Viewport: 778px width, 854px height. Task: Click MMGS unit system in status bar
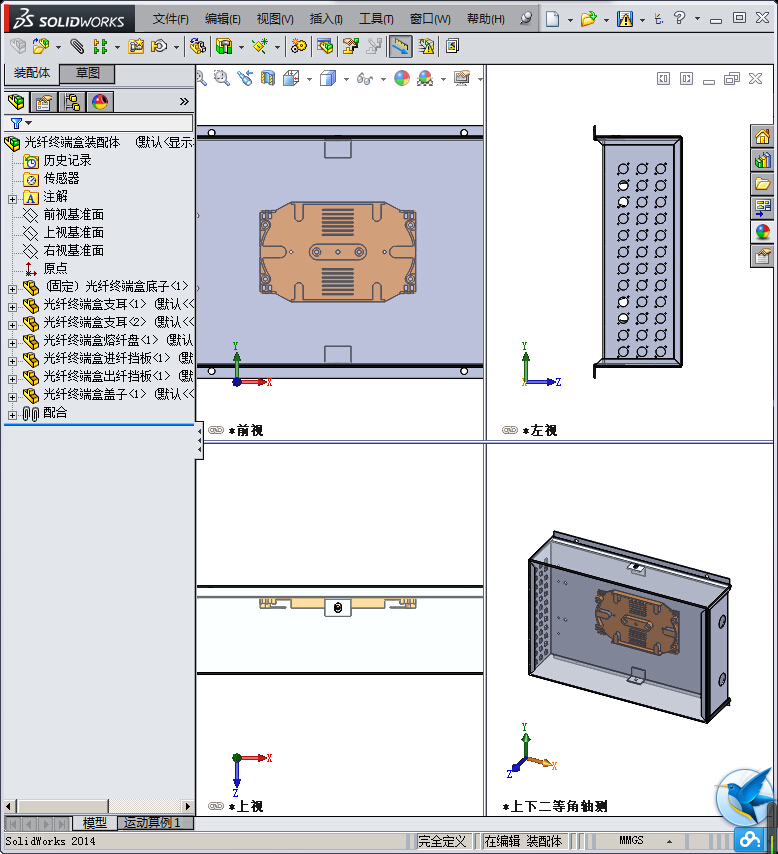point(631,841)
